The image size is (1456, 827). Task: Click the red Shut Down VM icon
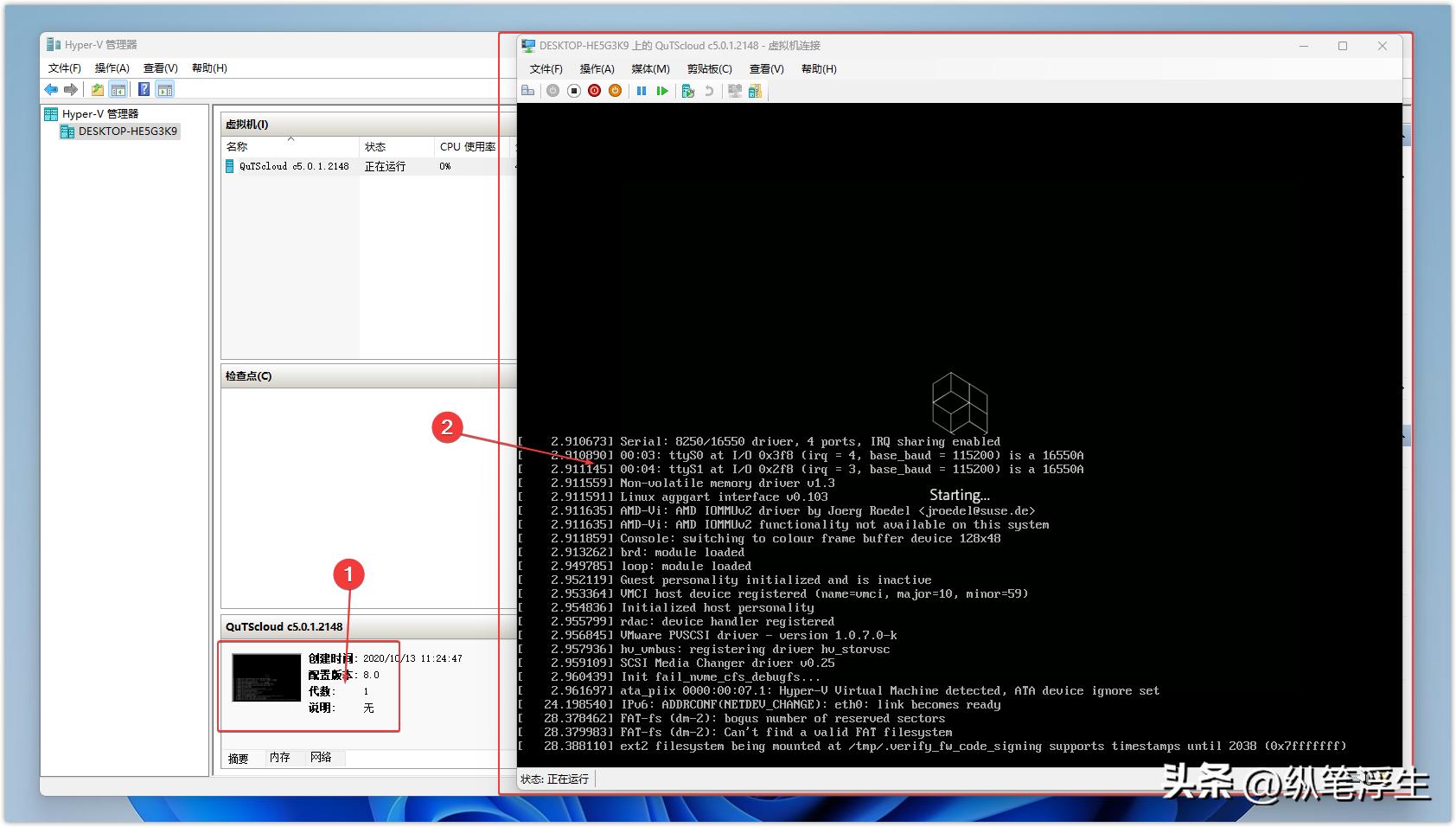pyautogui.click(x=594, y=91)
